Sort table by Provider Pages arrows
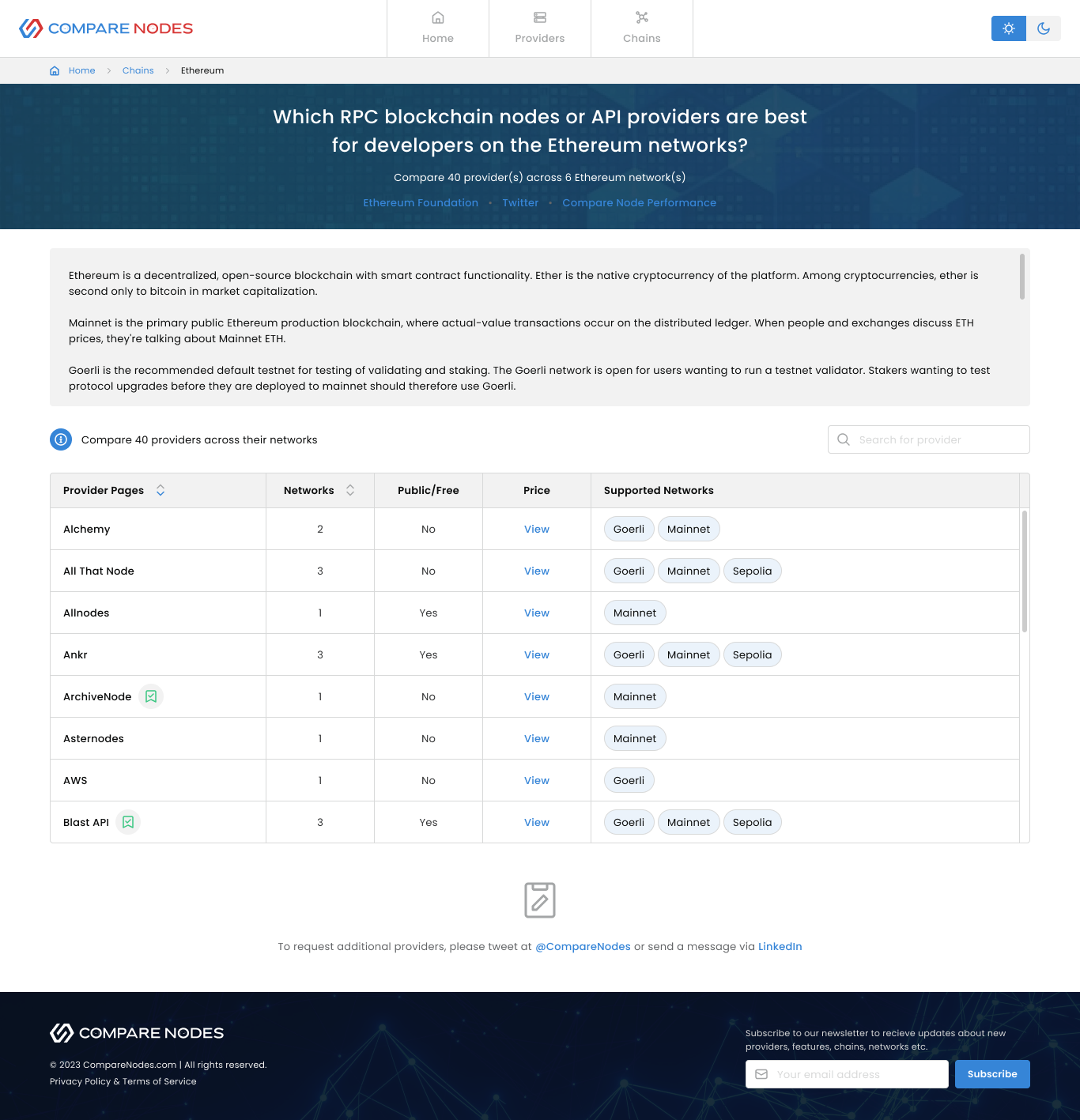 pyautogui.click(x=160, y=490)
